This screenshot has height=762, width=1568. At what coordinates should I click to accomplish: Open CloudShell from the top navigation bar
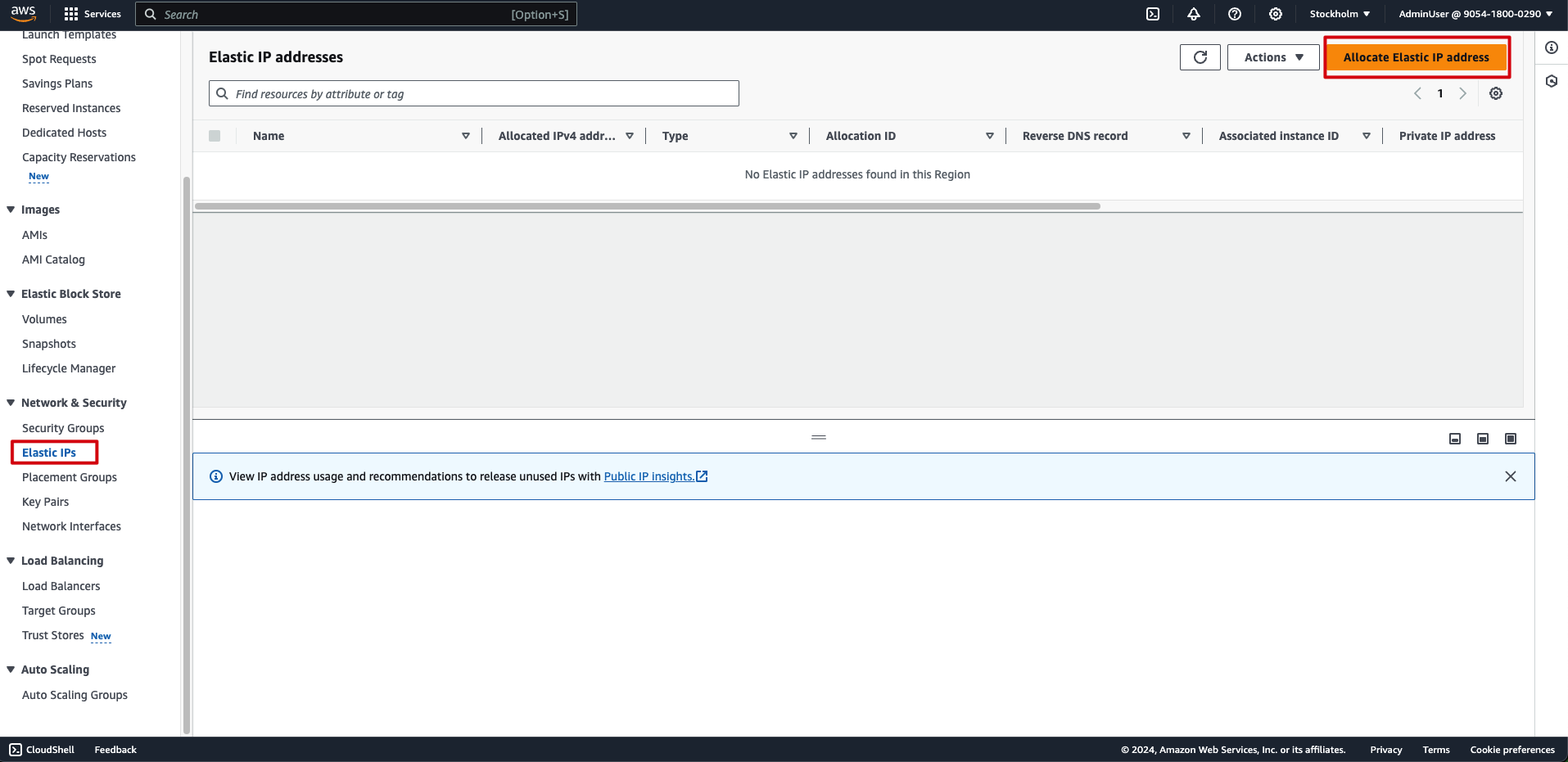(x=1153, y=14)
